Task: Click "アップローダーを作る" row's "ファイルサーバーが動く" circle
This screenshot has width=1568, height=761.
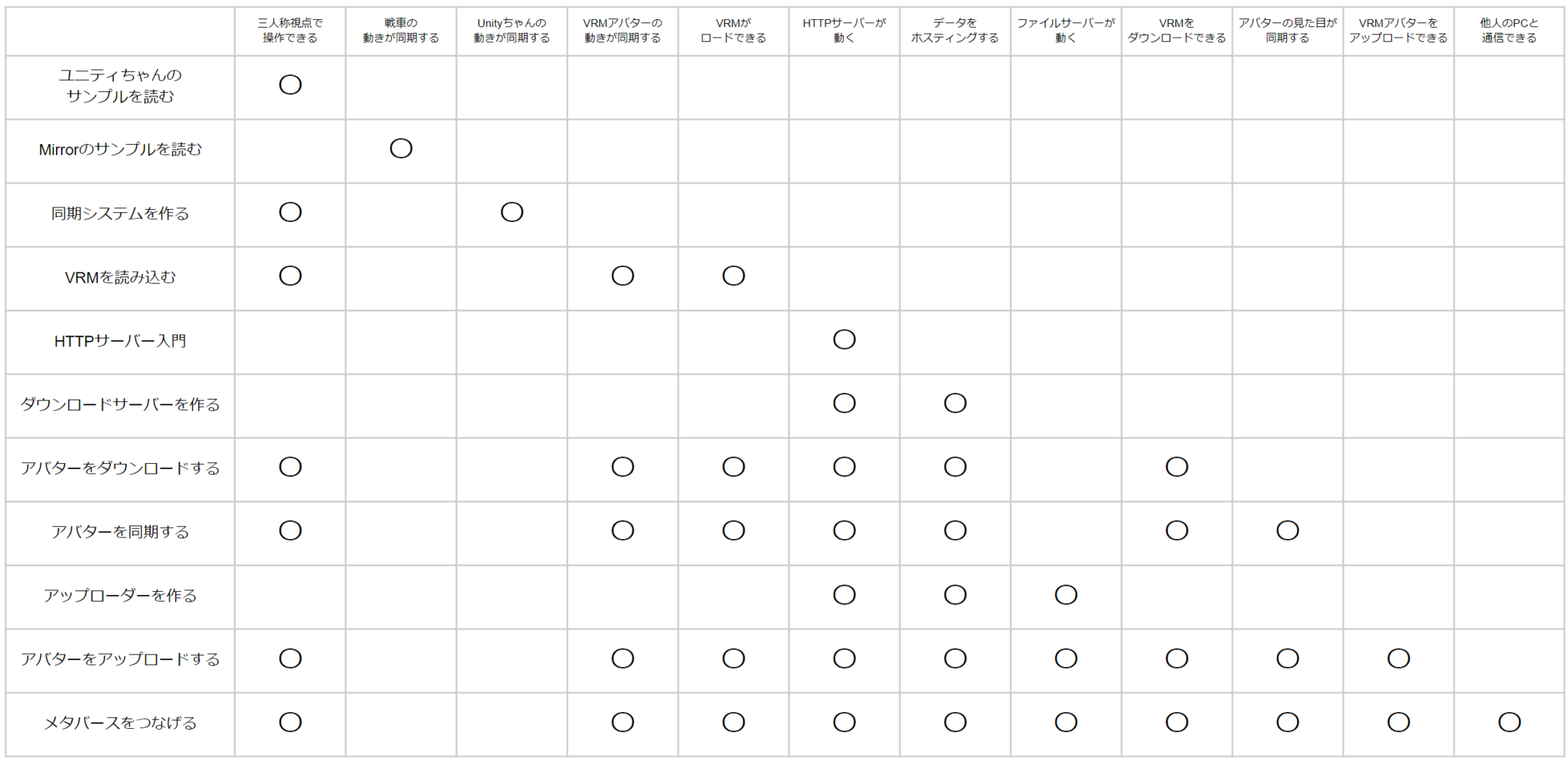Action: (1066, 595)
